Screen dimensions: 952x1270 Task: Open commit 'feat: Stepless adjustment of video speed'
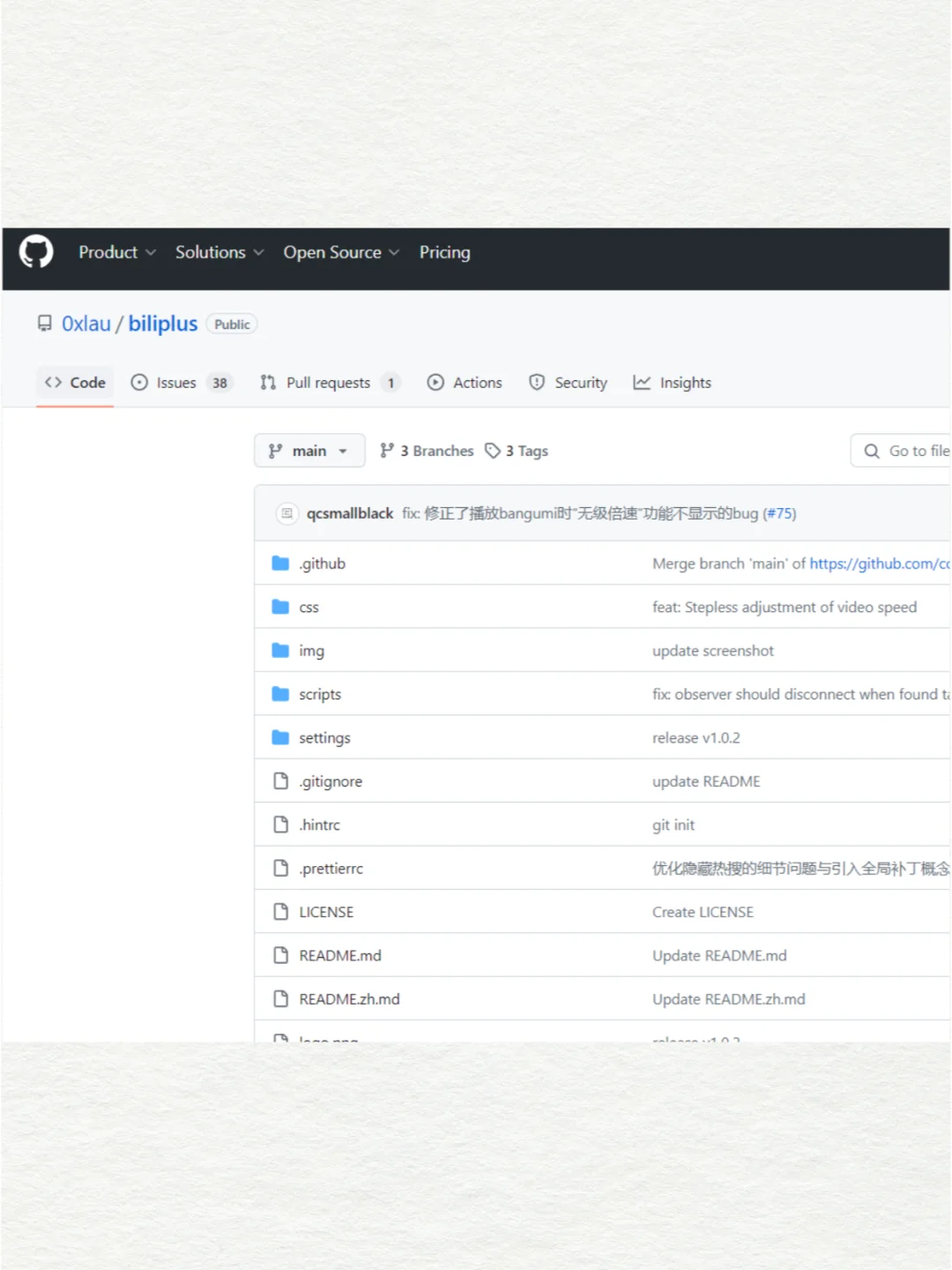(785, 608)
